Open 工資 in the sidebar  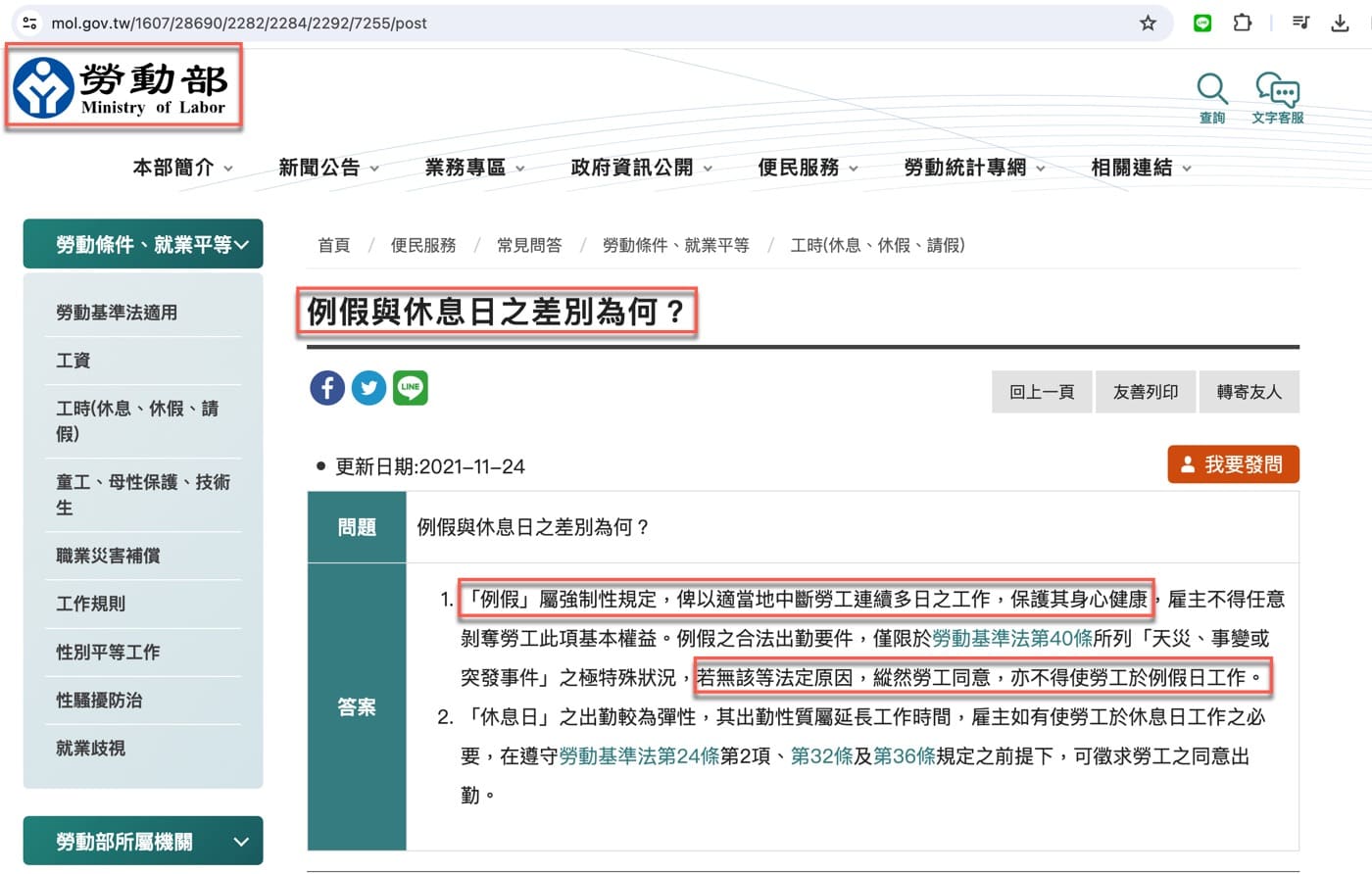click(x=73, y=361)
